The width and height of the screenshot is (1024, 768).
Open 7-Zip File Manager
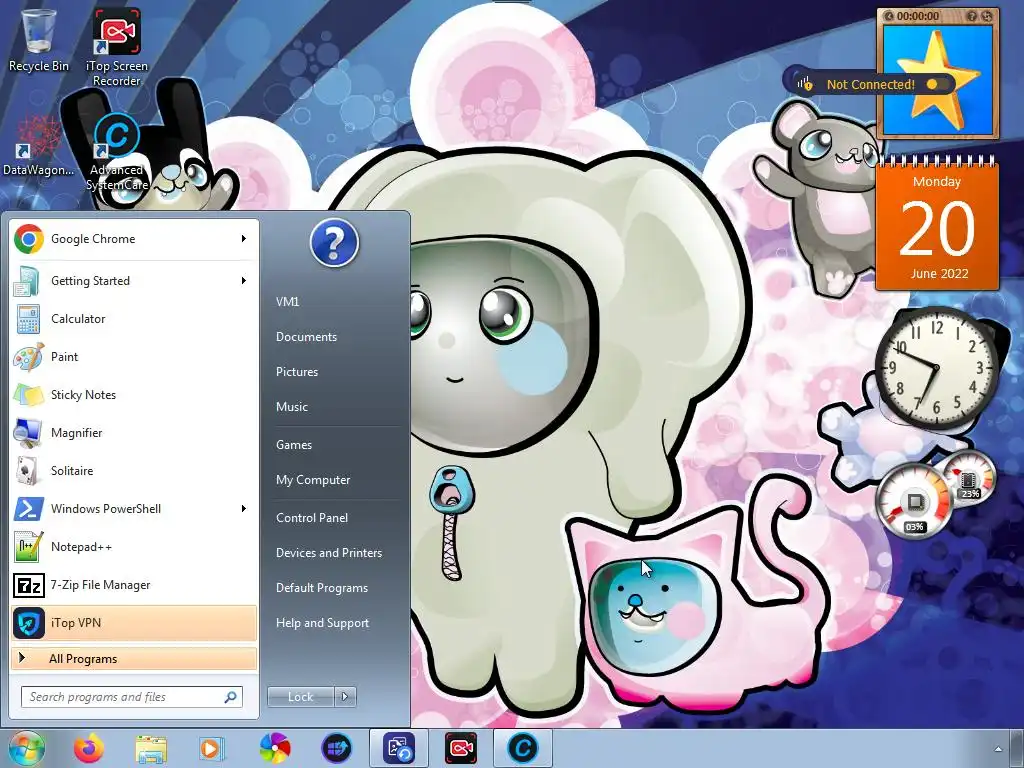point(134,584)
